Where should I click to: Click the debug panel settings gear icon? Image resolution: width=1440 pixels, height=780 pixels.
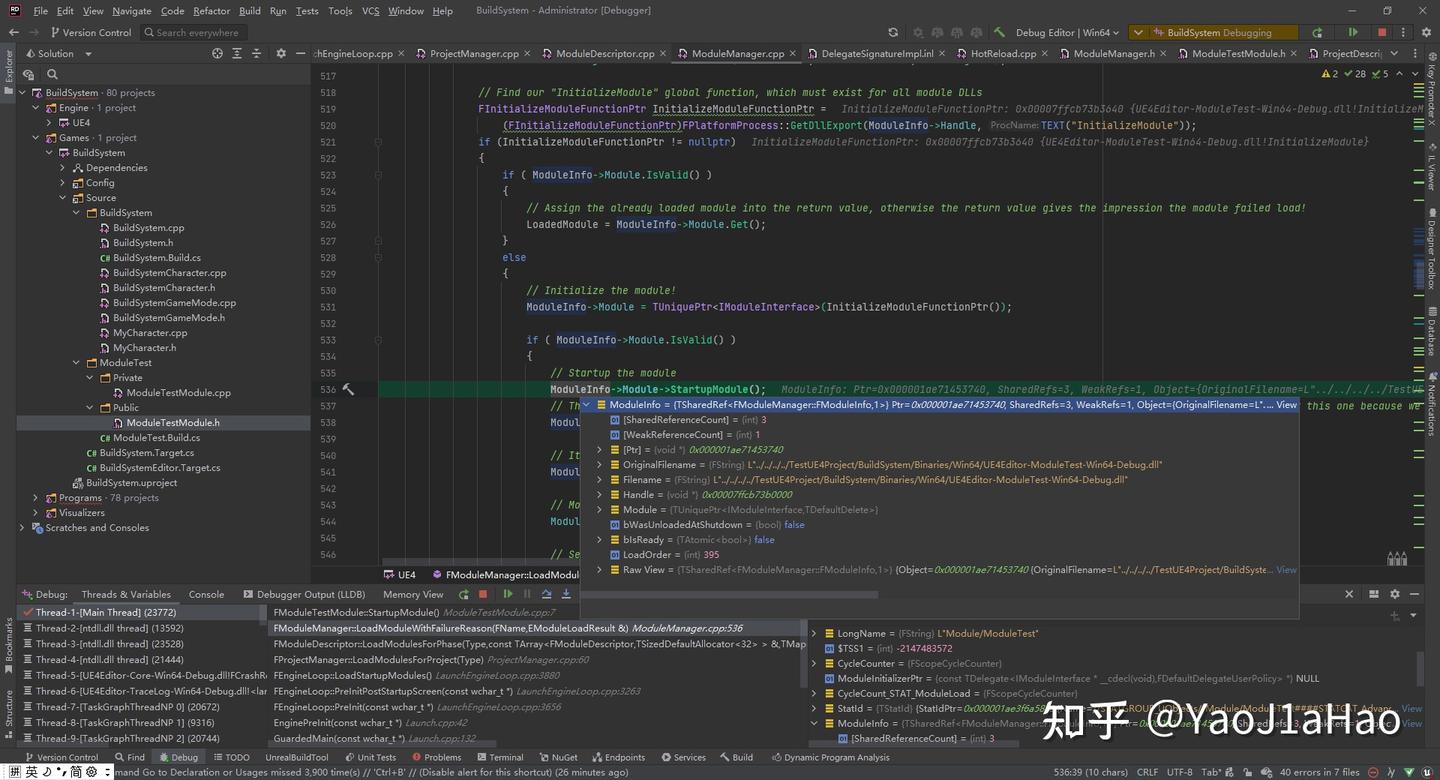click(x=1395, y=594)
